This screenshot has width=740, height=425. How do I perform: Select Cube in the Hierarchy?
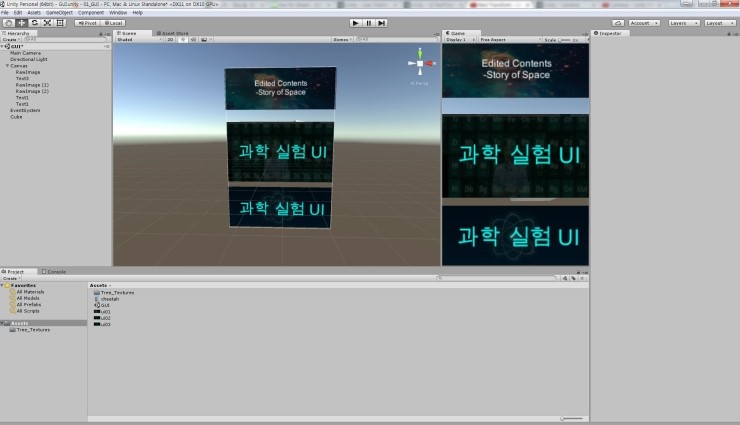[16, 117]
